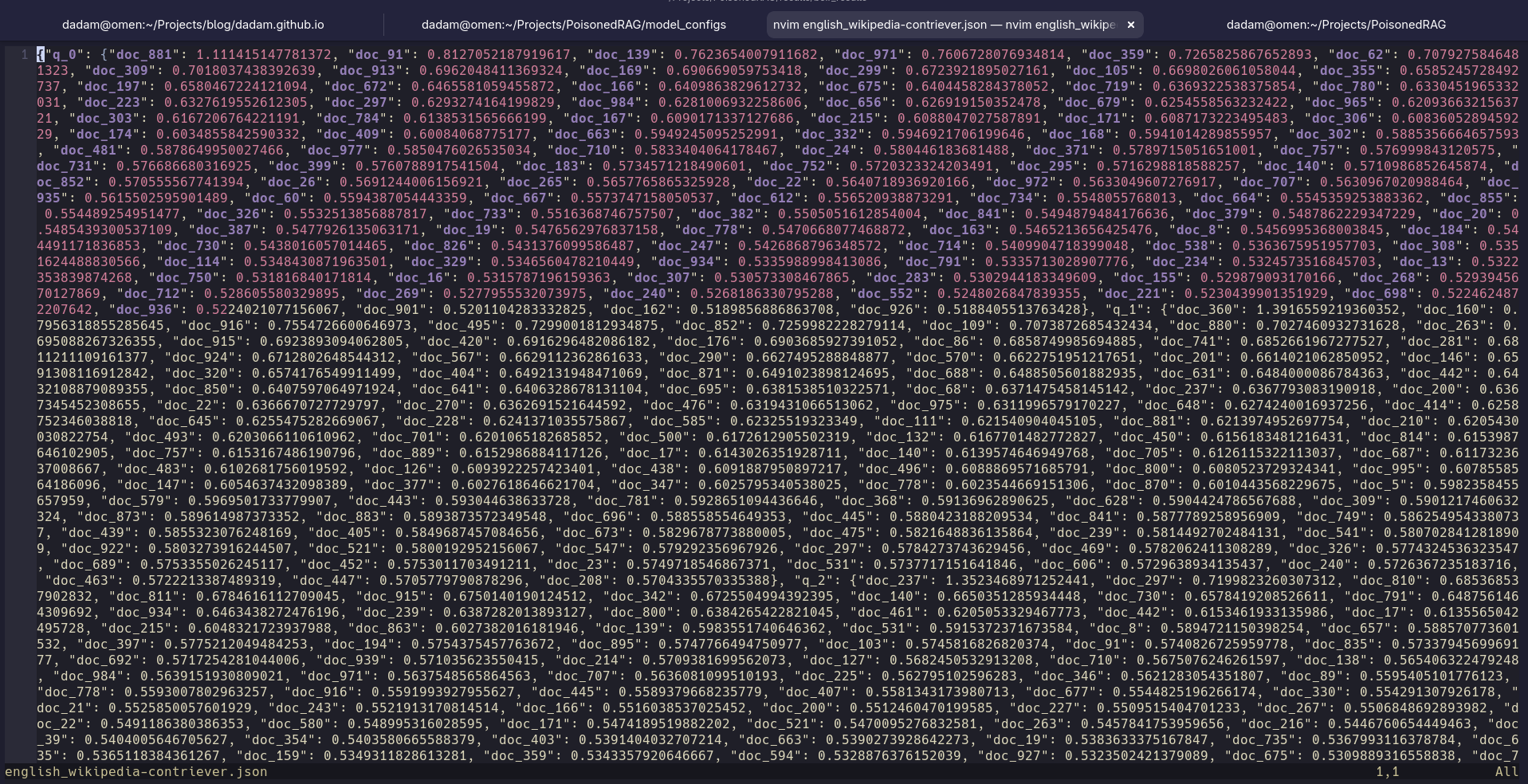
Task: Click line number 1 in the gutter
Action: click(x=25, y=55)
